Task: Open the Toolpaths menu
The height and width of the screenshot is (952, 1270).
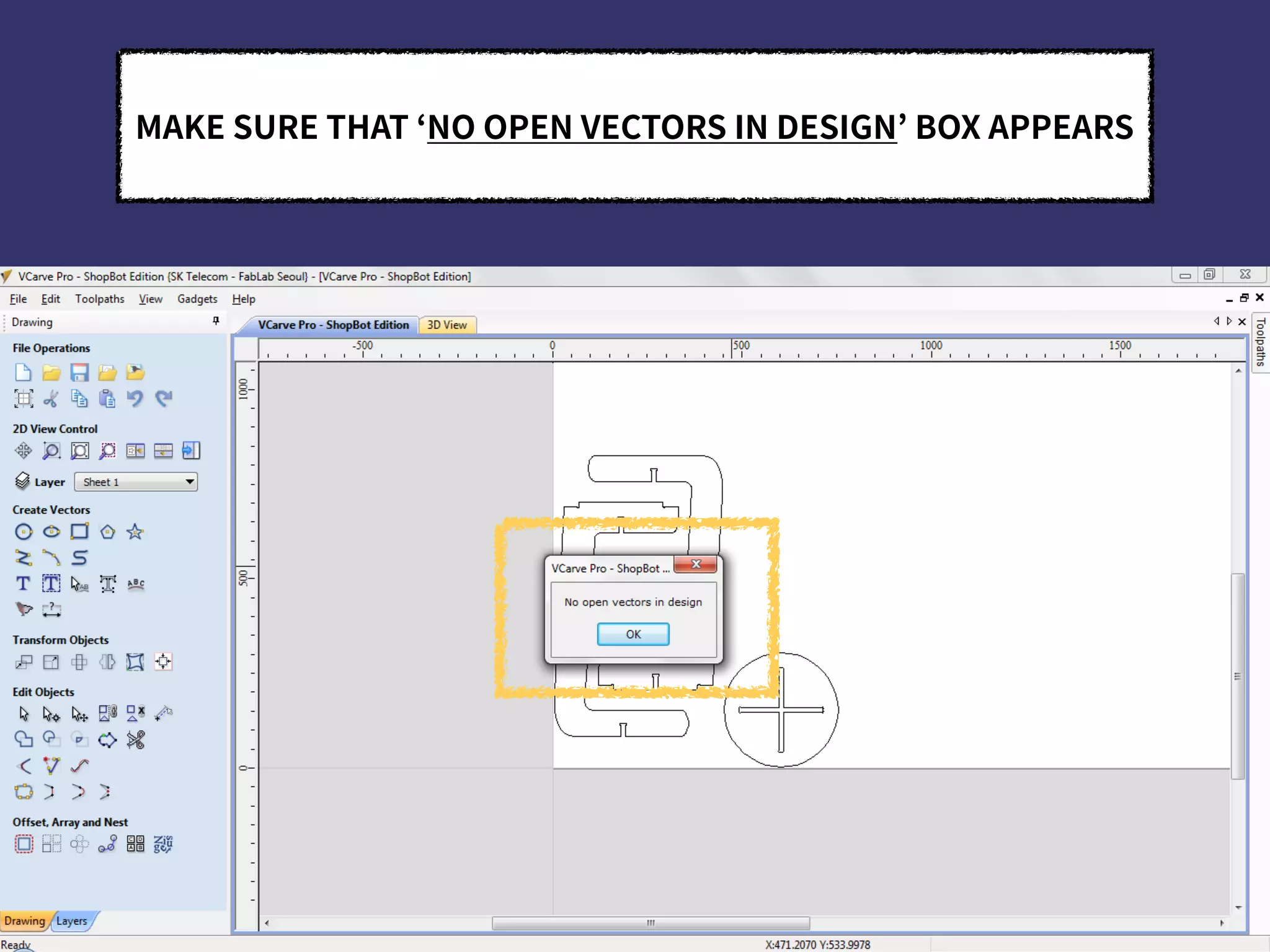Action: 99,299
